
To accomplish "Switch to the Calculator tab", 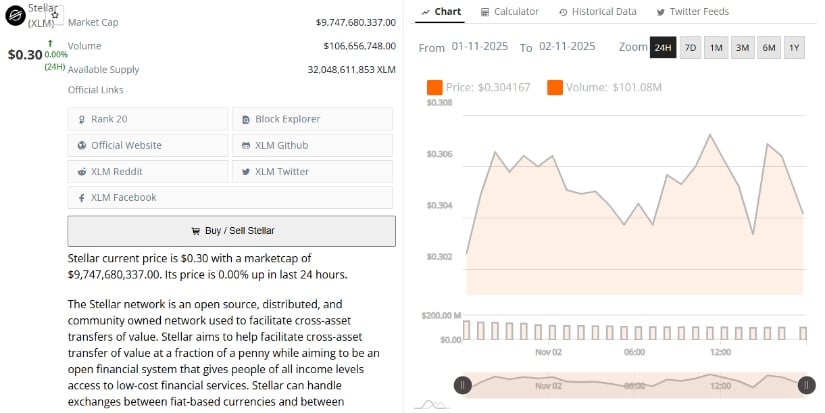I will pyautogui.click(x=509, y=12).
